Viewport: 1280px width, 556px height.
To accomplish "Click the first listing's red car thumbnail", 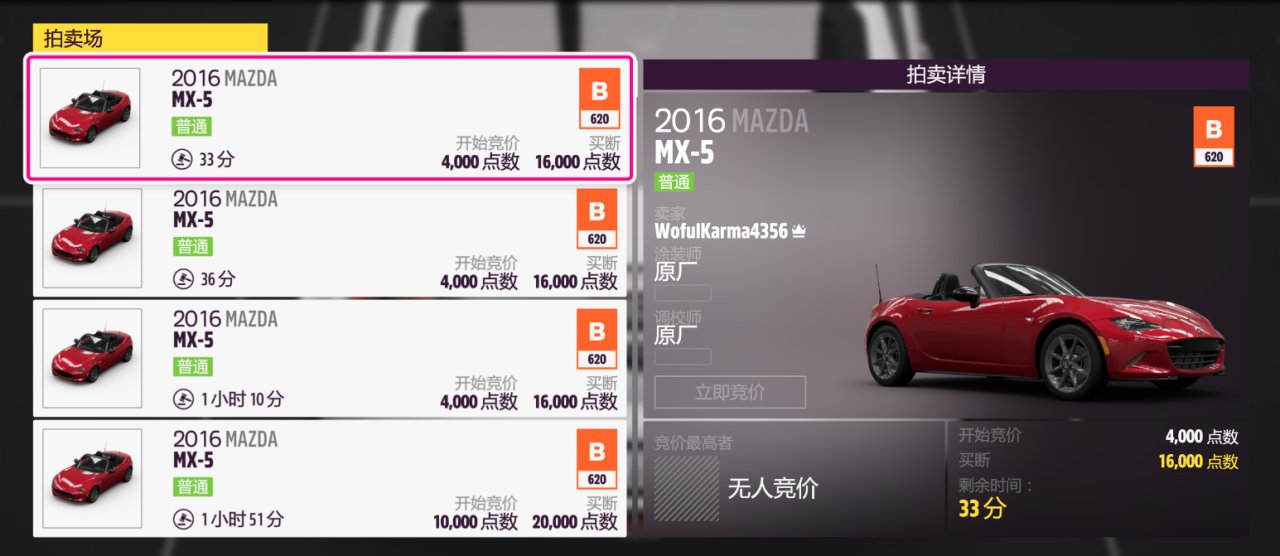I will 90,118.
